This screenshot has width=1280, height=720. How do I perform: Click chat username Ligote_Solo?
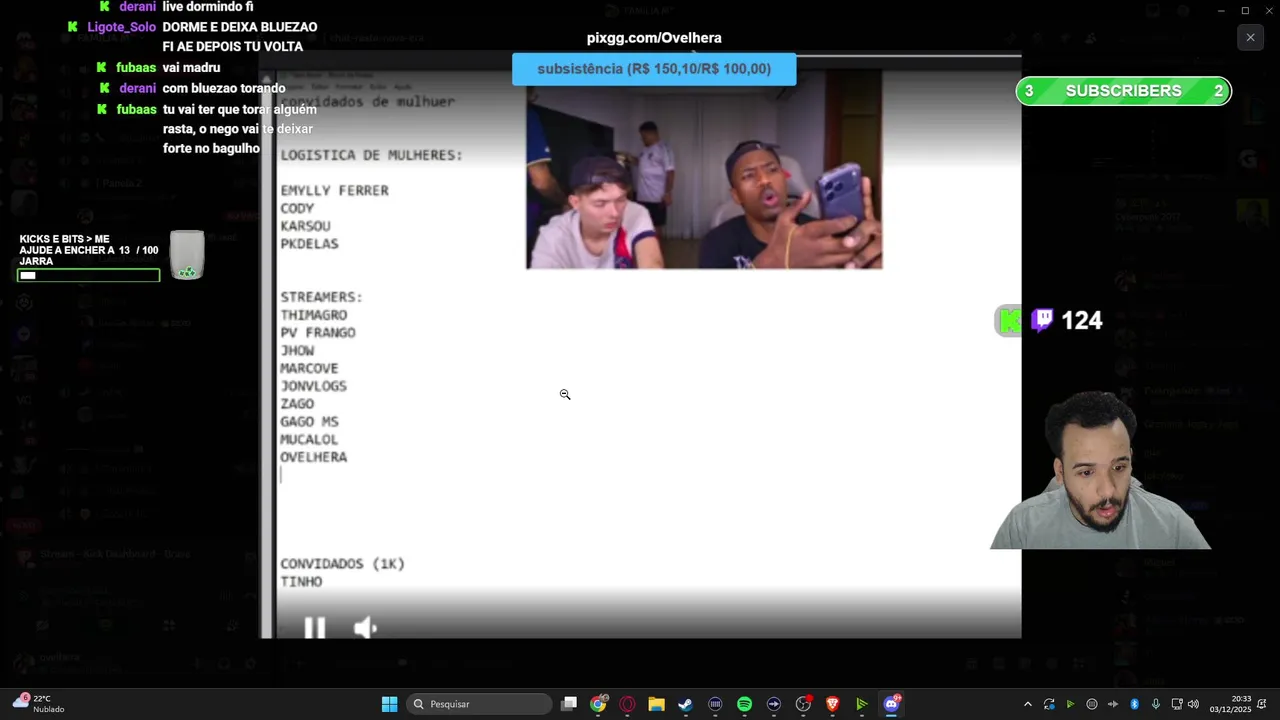121,27
